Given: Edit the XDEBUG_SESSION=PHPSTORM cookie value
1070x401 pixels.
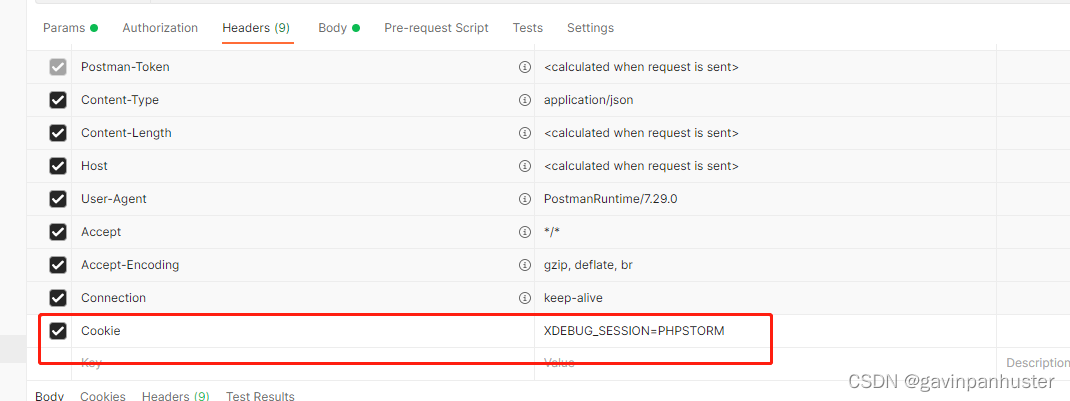Looking at the screenshot, I should (x=634, y=331).
